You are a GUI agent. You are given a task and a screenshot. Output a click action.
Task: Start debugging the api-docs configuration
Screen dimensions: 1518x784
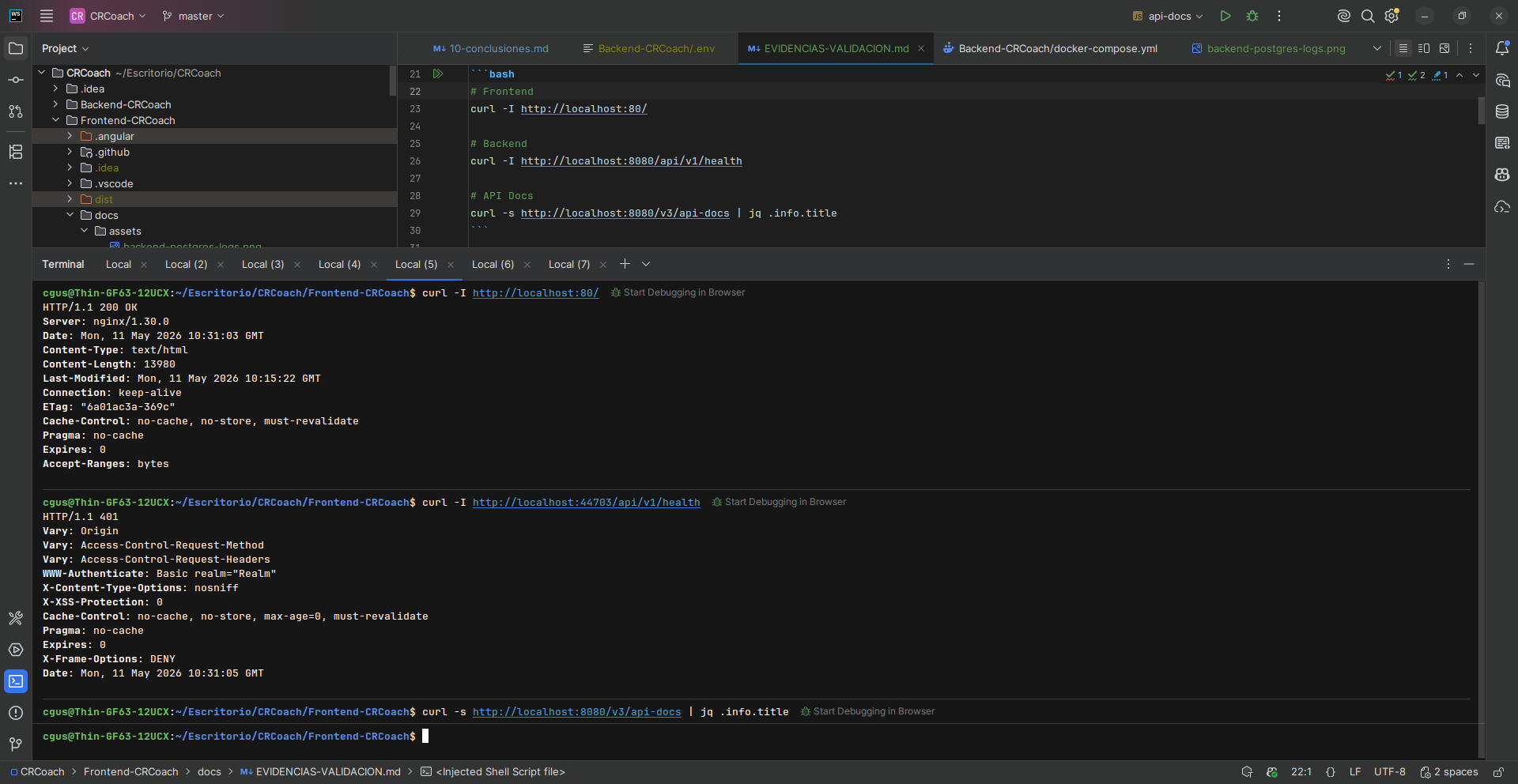click(x=1252, y=16)
